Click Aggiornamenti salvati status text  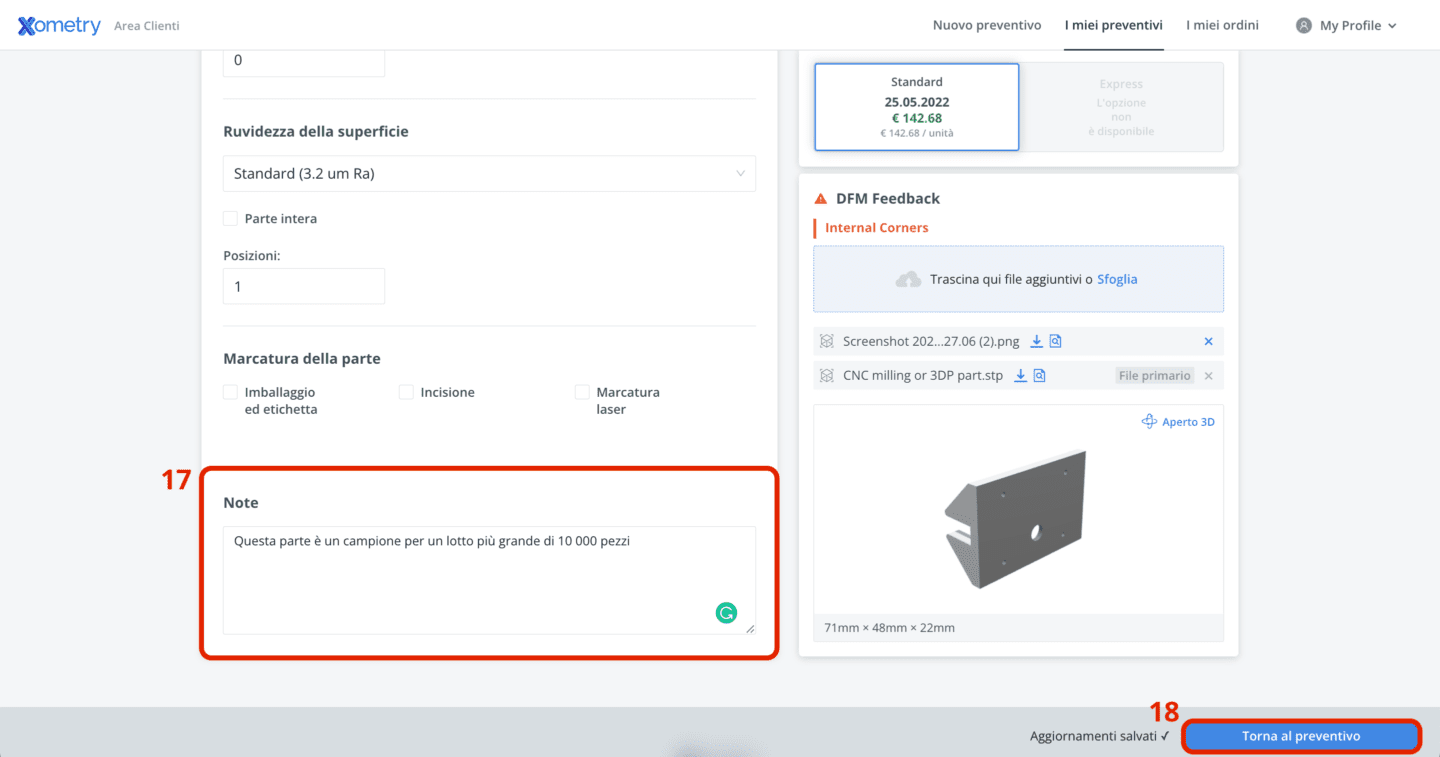[x=1100, y=736]
